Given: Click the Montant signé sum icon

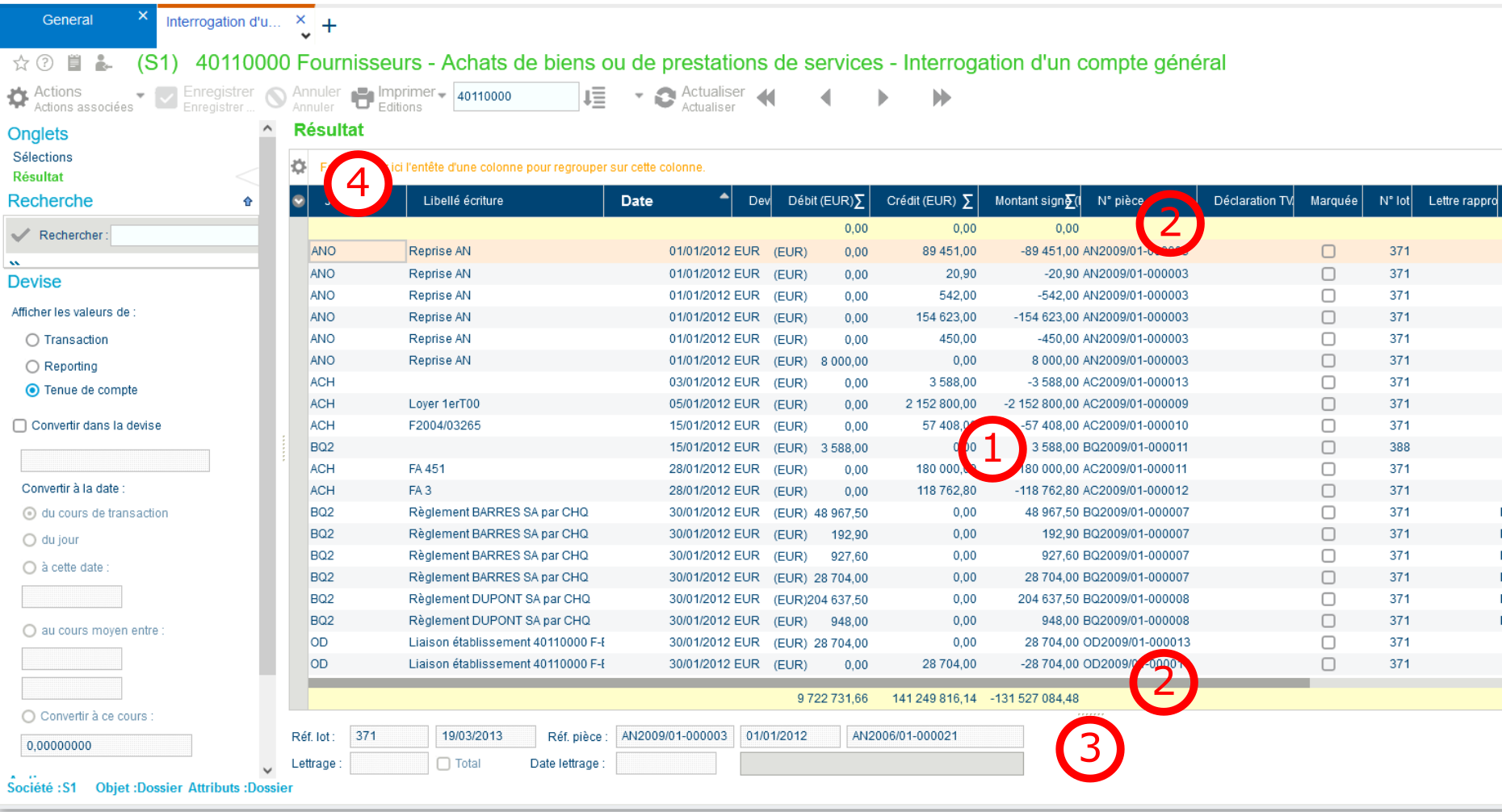Looking at the screenshot, I should click(x=1070, y=201).
